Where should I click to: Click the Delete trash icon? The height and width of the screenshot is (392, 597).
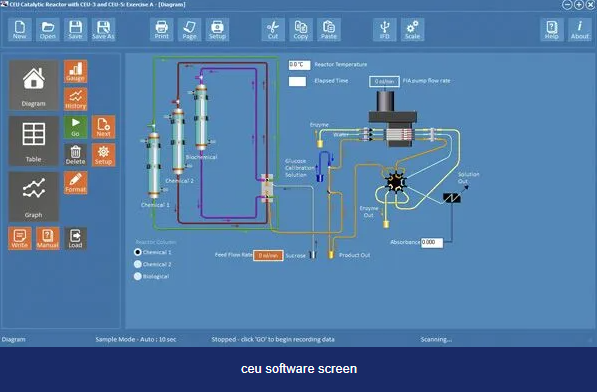coord(75,155)
